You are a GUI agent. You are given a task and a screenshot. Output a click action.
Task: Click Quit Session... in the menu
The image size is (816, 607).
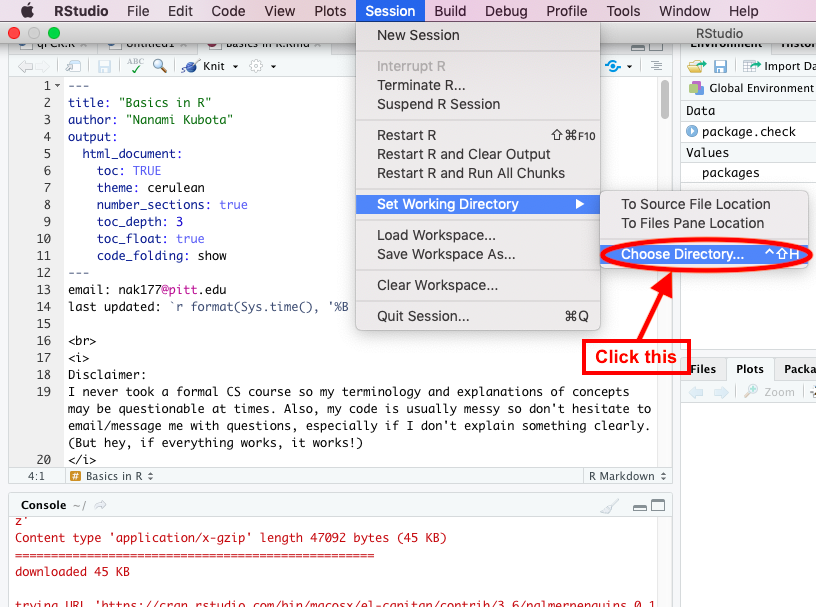point(478,316)
